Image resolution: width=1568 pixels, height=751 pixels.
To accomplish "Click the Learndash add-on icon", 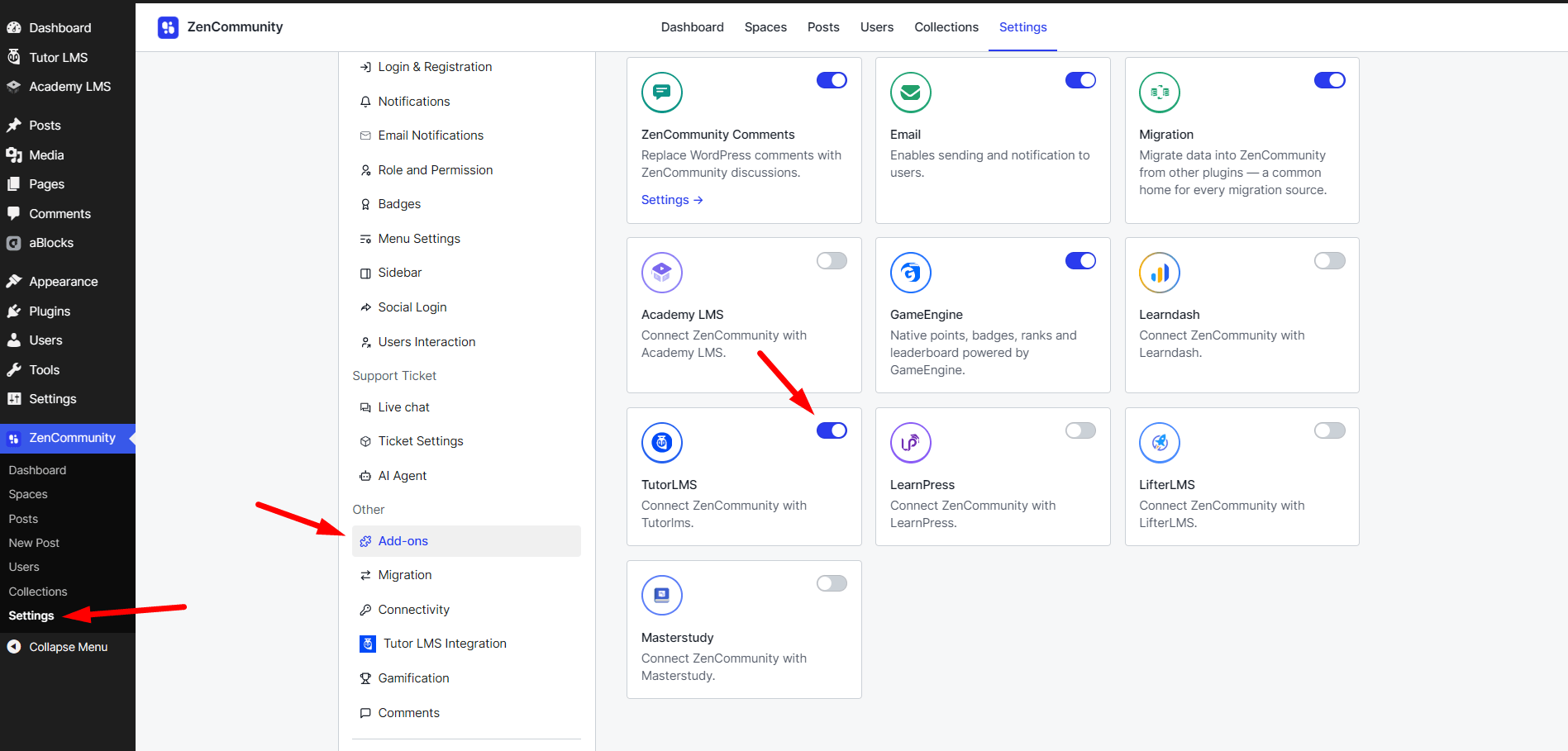I will 1160,273.
